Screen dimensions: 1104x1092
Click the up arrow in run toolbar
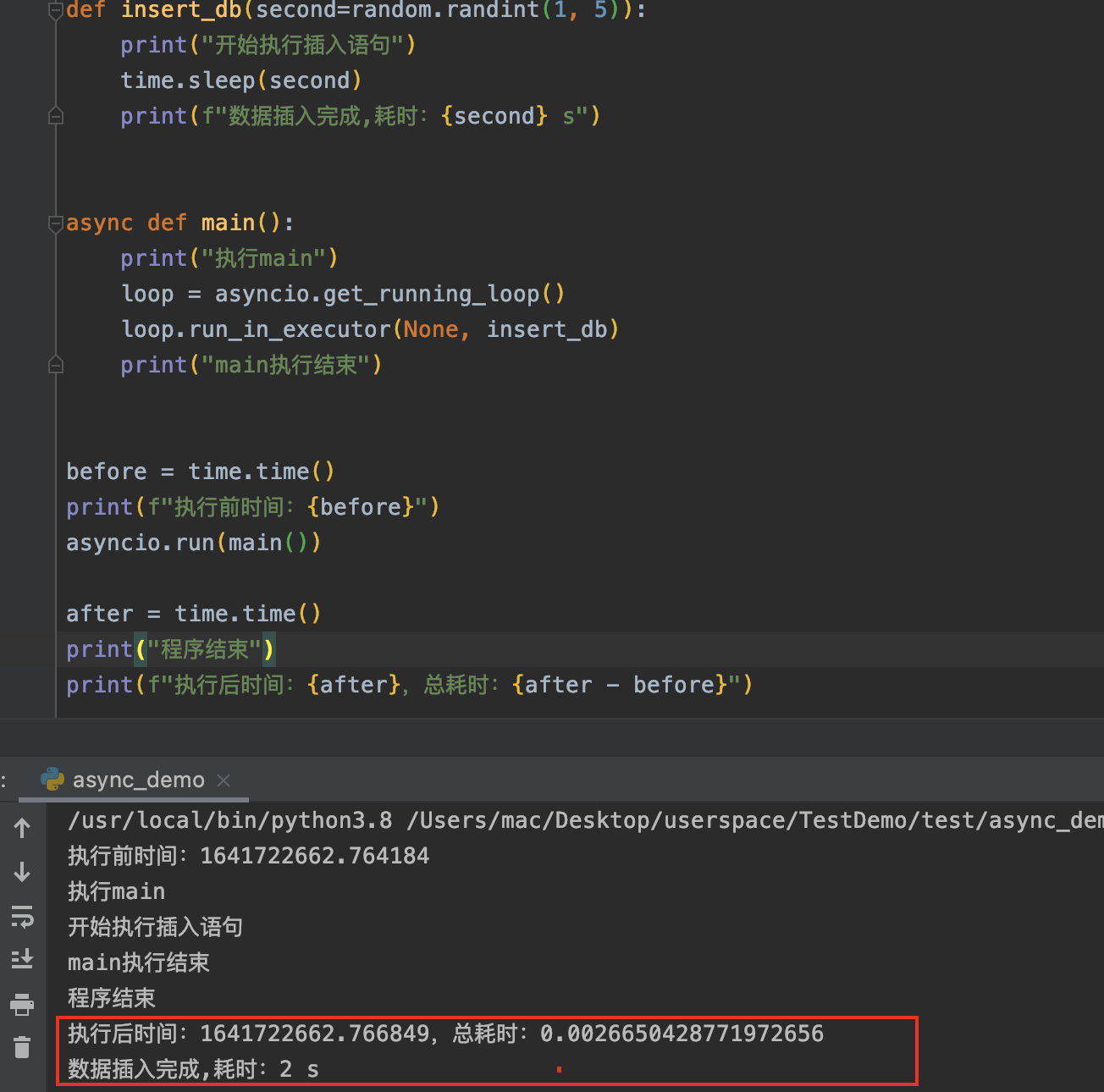pyautogui.click(x=22, y=827)
